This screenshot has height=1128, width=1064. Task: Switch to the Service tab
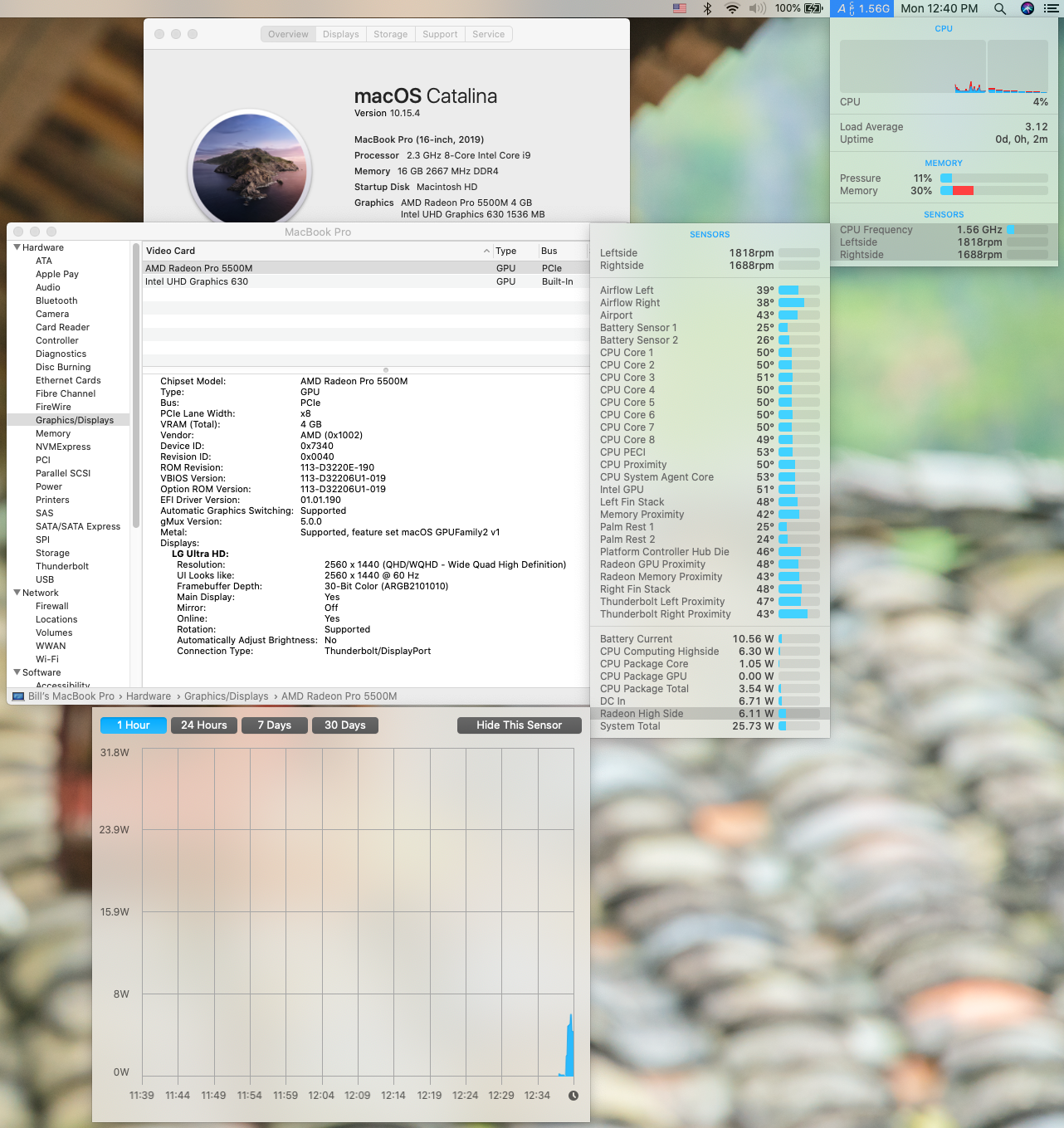click(489, 34)
